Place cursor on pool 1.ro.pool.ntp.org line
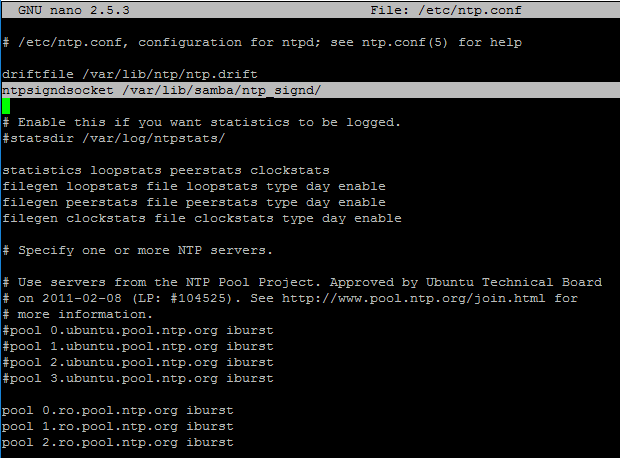The width and height of the screenshot is (620, 458). tap(117, 426)
